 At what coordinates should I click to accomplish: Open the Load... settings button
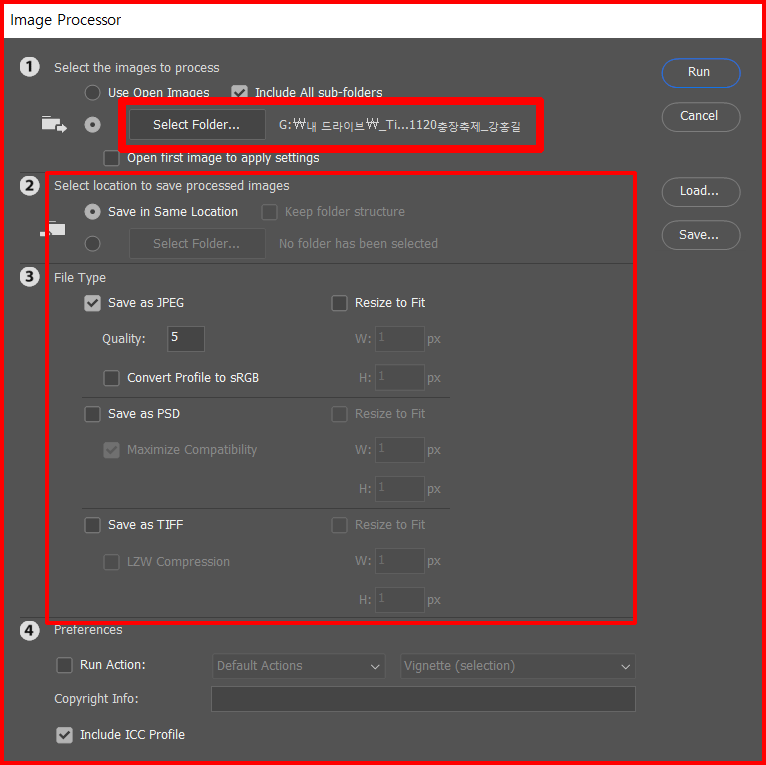click(701, 191)
